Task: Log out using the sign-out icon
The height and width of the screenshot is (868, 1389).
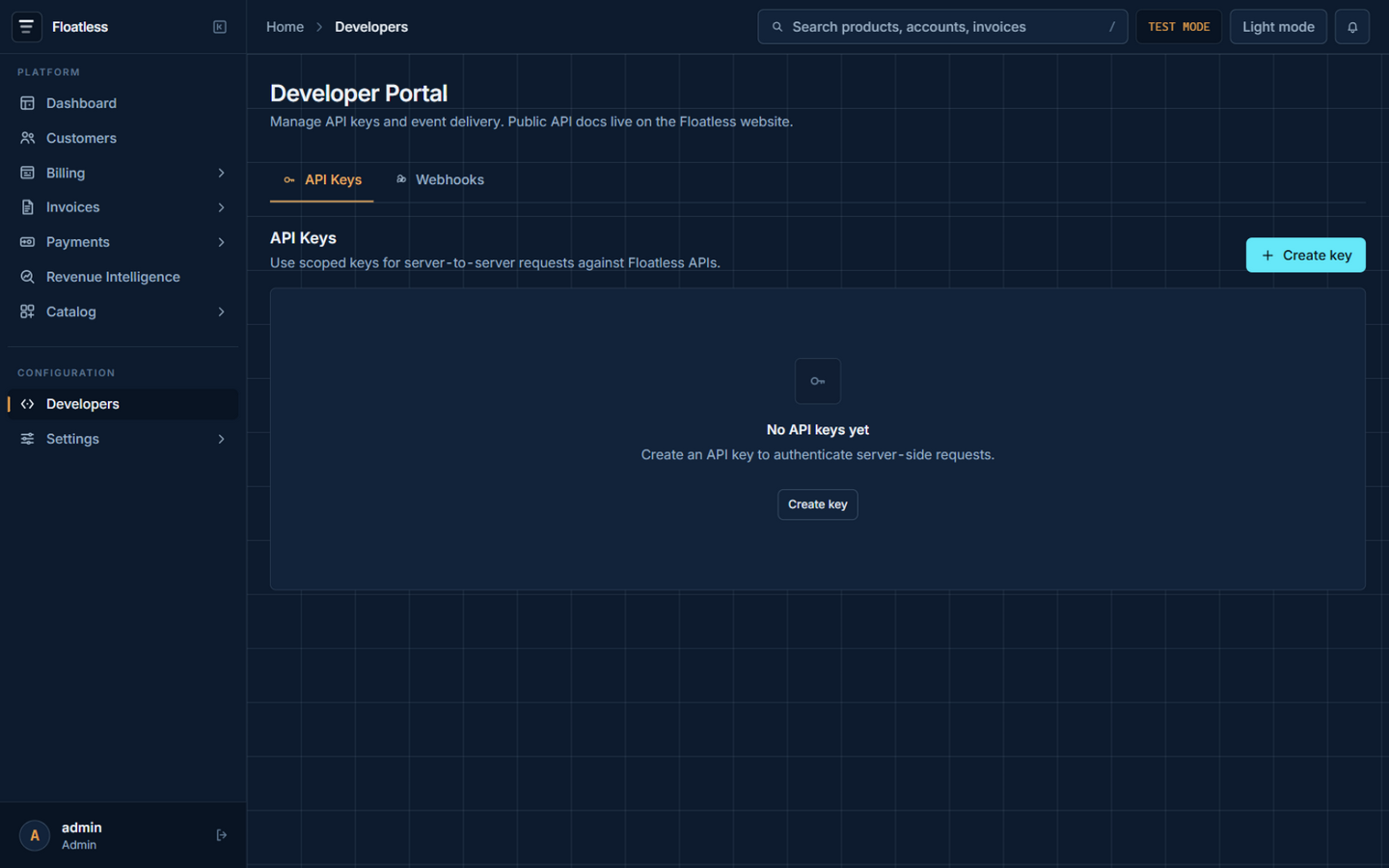Action: coord(221,835)
